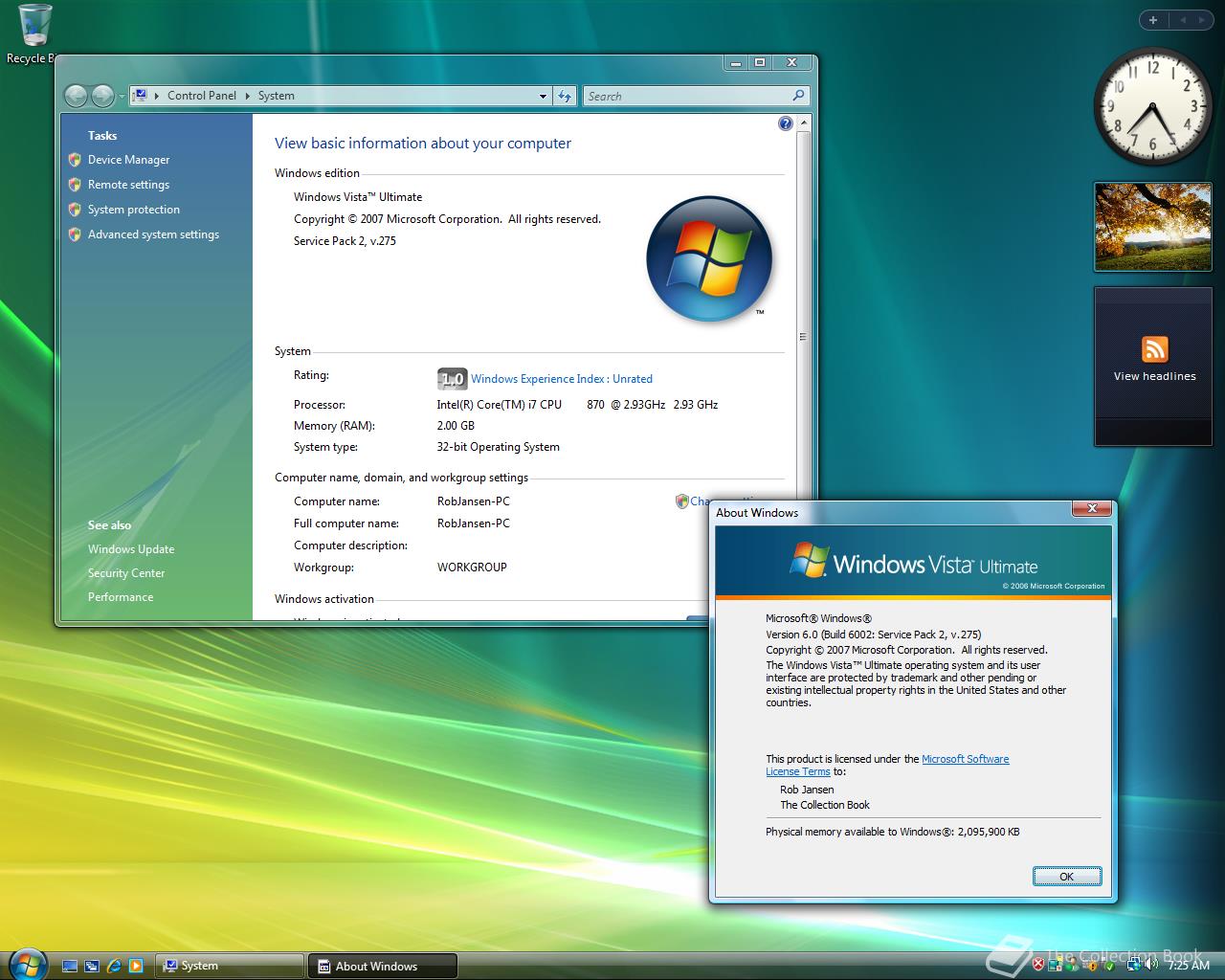Click OK in About Windows dialog
The image size is (1225, 980).
[1067, 877]
